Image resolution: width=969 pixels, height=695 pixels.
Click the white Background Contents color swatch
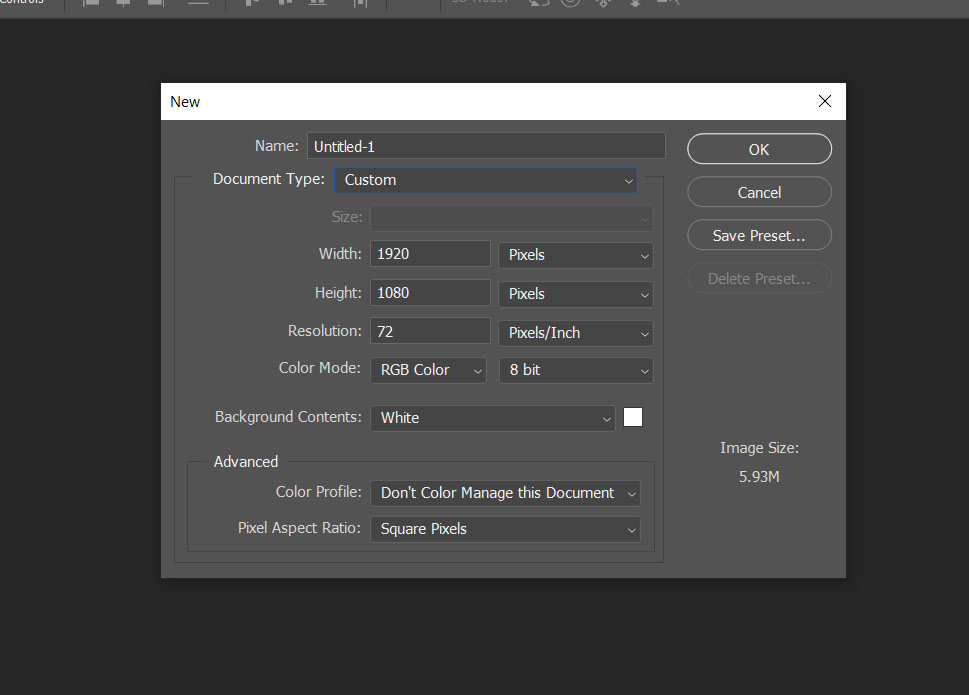(x=632, y=417)
